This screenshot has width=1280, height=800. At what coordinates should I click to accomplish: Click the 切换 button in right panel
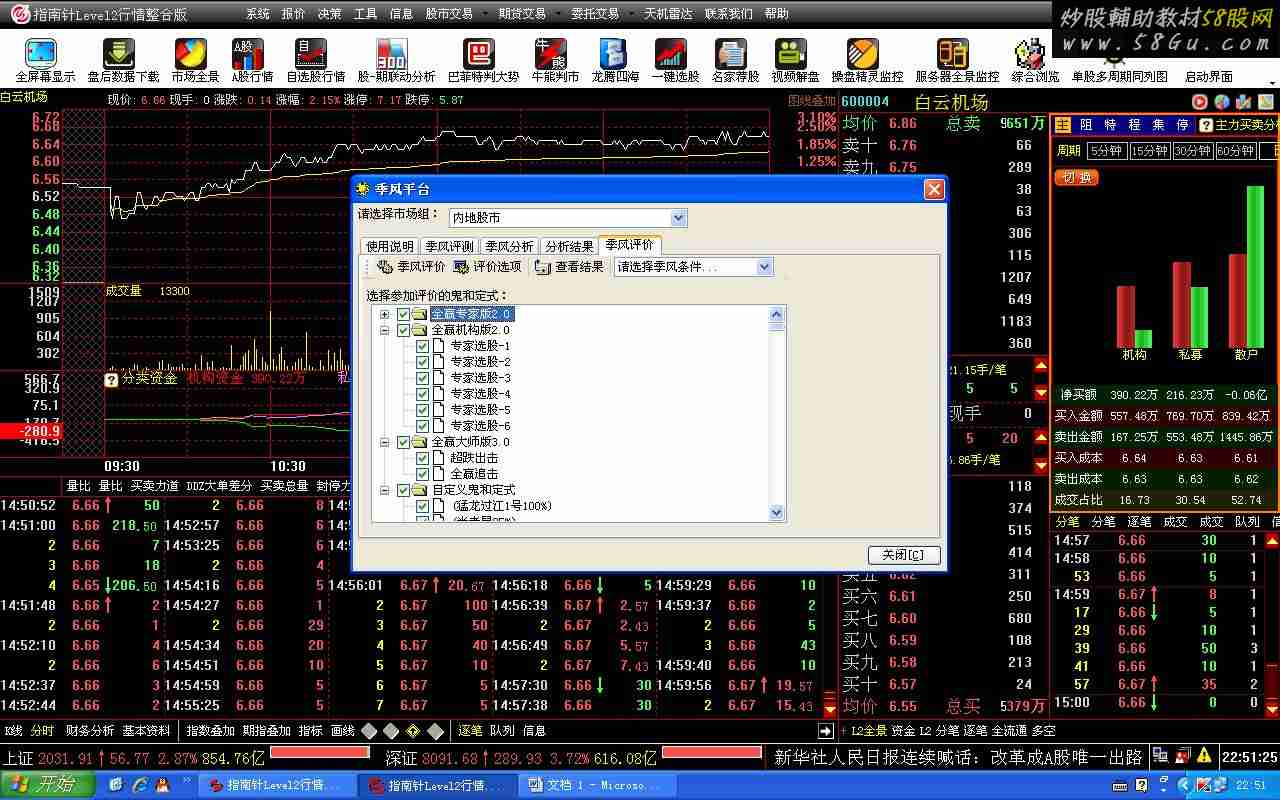click(x=1075, y=178)
